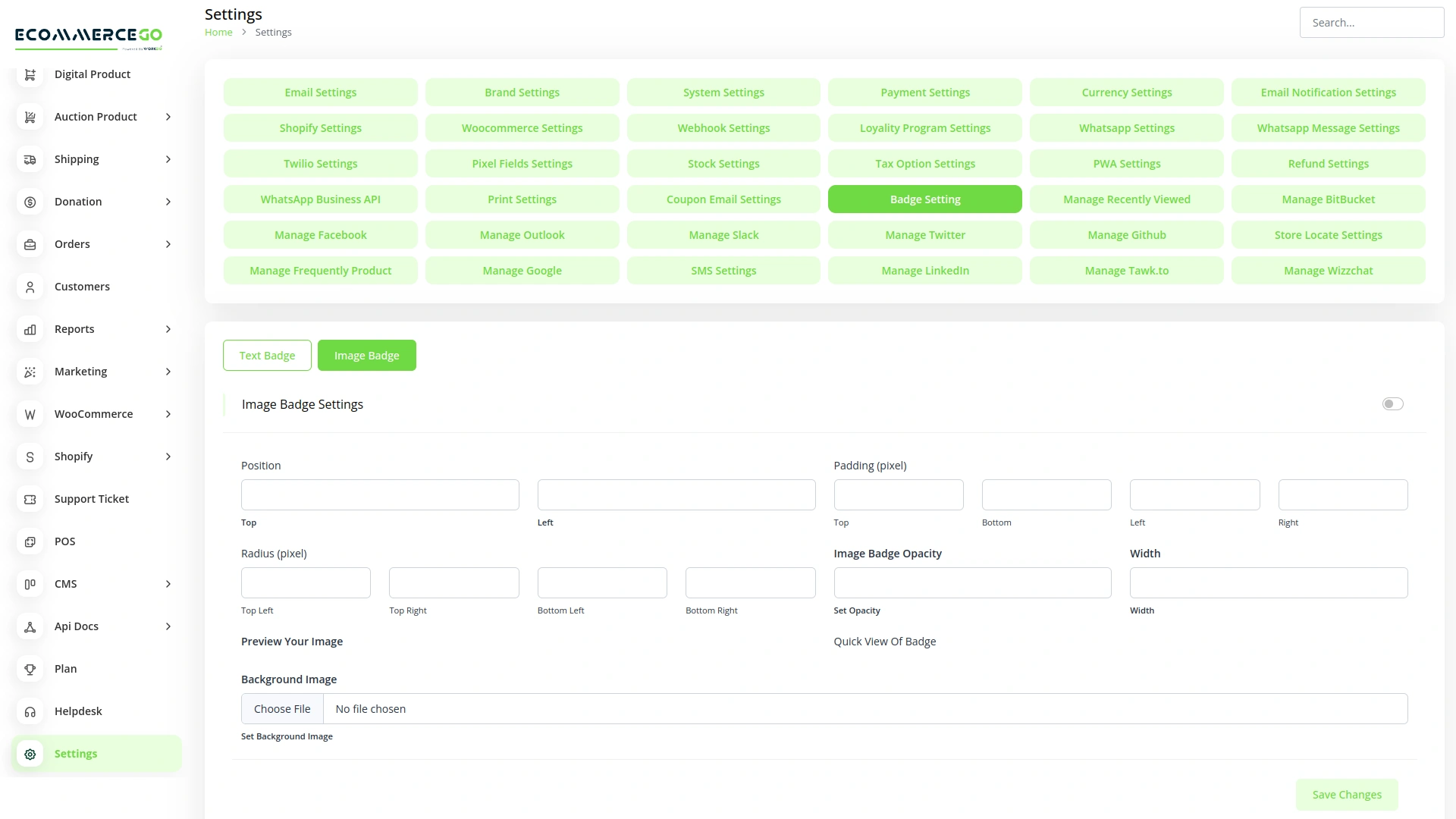Click the Support Ticket sidebar icon
This screenshot has width=1456, height=819.
(30, 499)
